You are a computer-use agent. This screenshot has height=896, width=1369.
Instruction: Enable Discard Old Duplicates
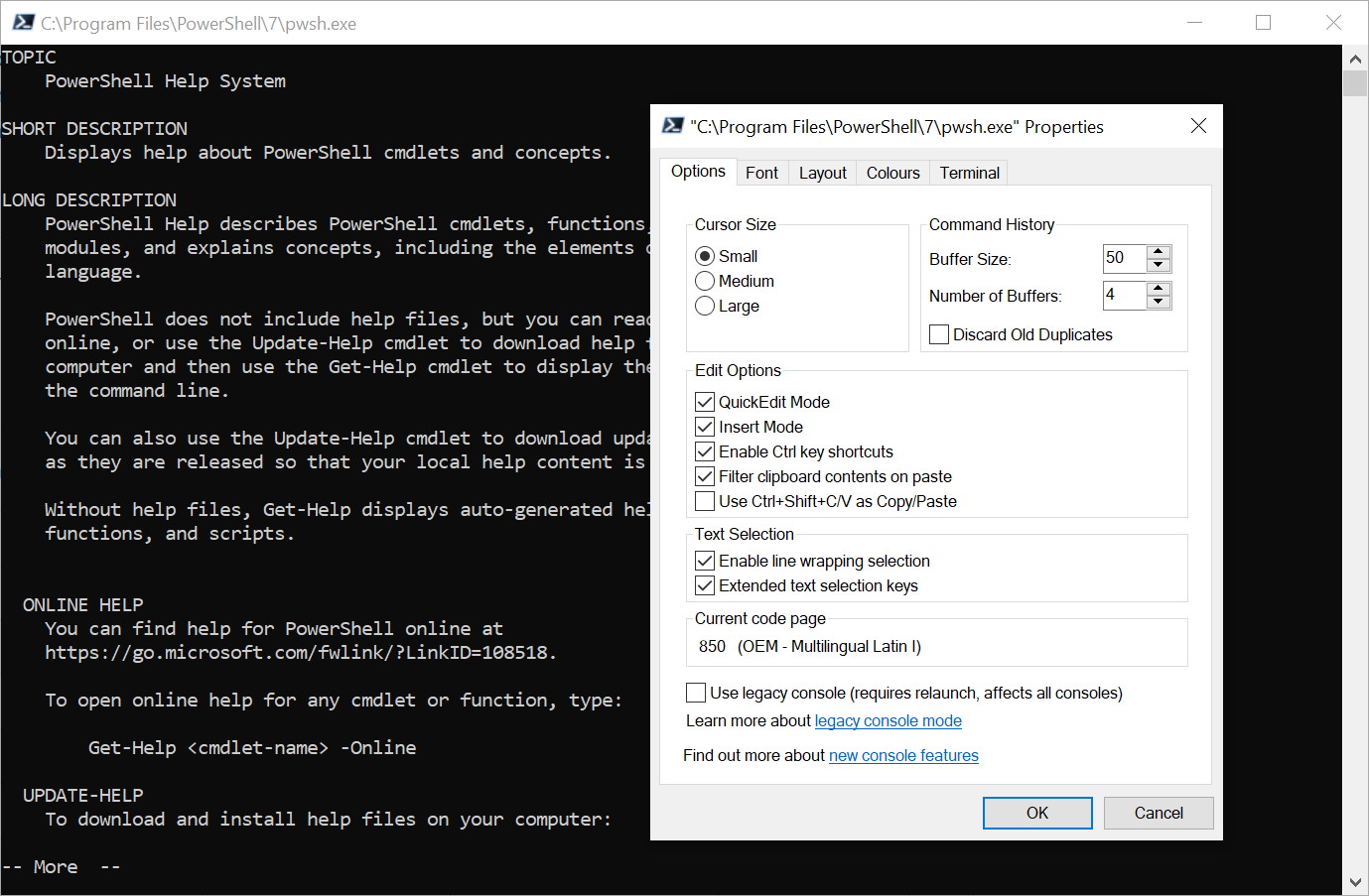pyautogui.click(x=939, y=333)
